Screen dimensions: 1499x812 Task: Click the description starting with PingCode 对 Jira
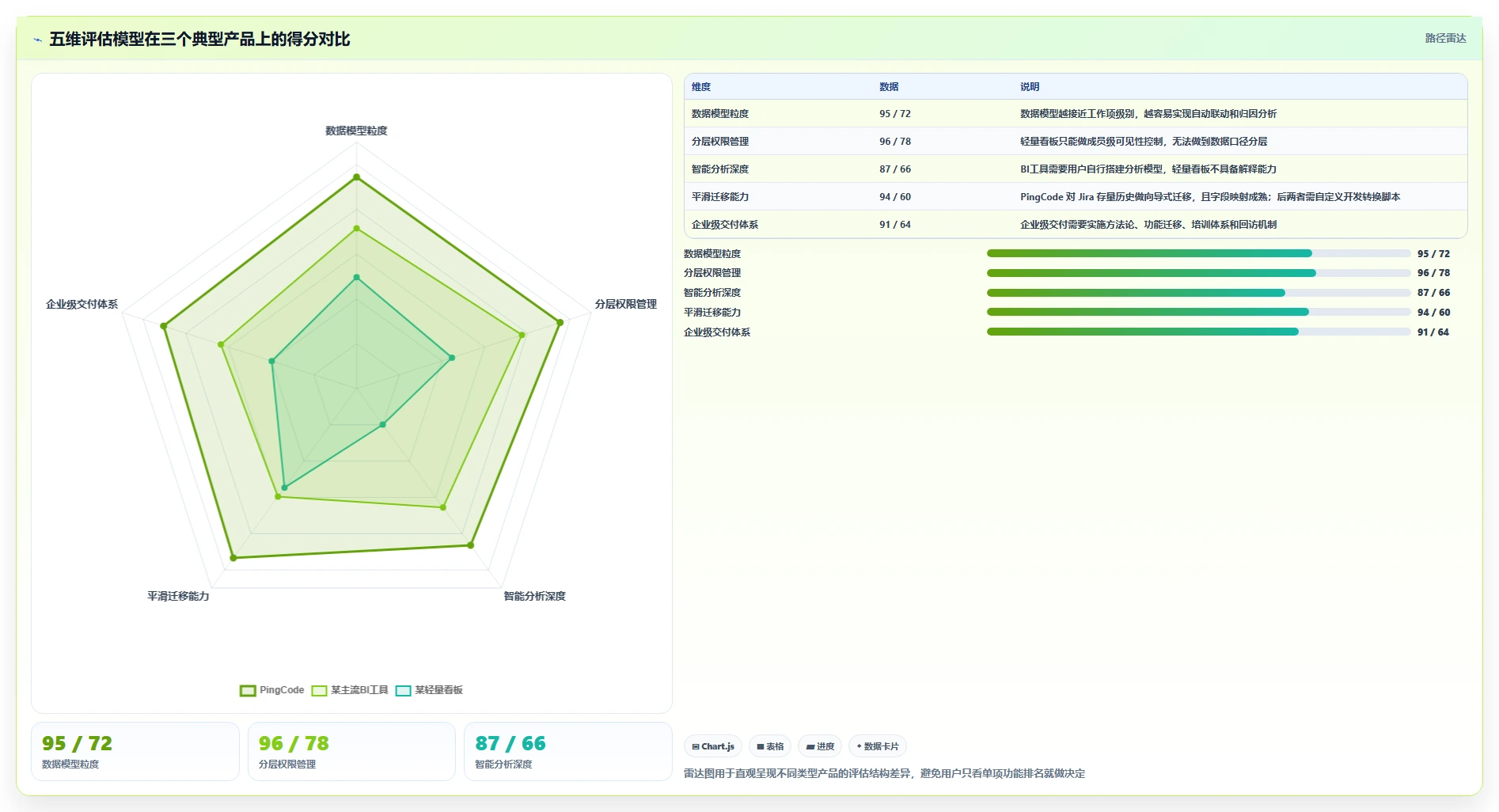tap(1210, 197)
